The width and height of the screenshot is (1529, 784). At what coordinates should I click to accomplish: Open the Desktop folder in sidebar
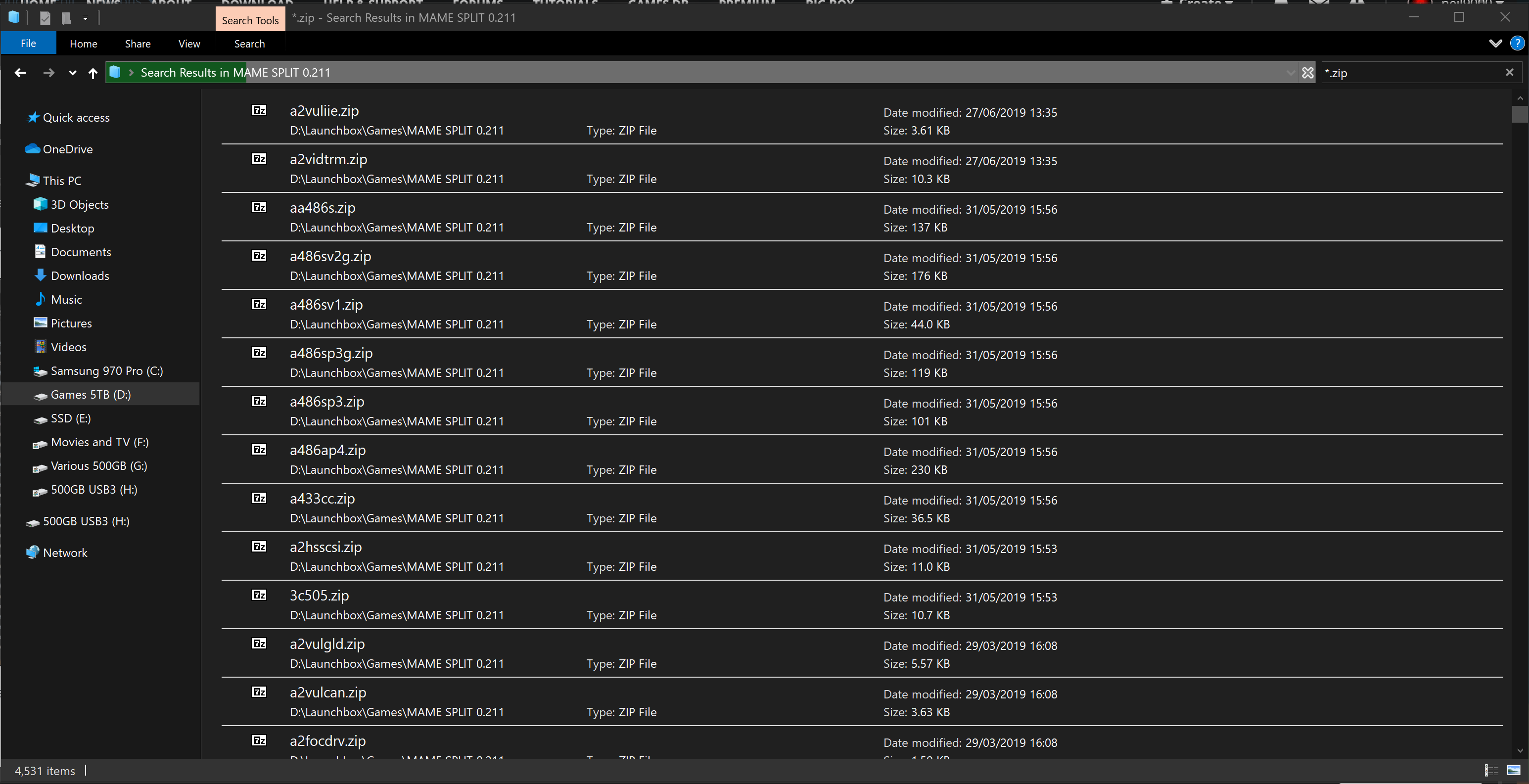point(72,228)
